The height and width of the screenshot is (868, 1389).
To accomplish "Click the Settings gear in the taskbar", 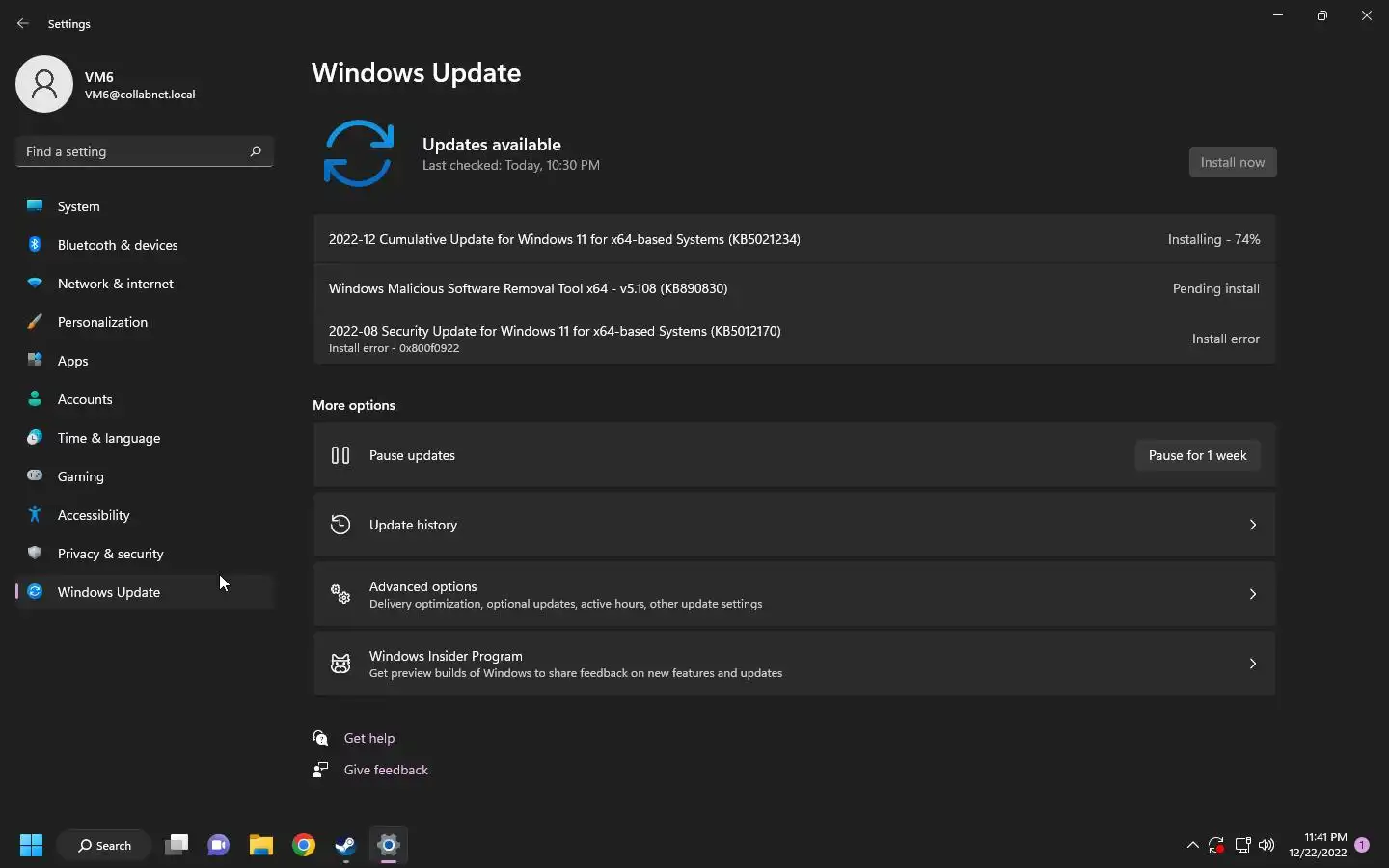I will (x=389, y=846).
